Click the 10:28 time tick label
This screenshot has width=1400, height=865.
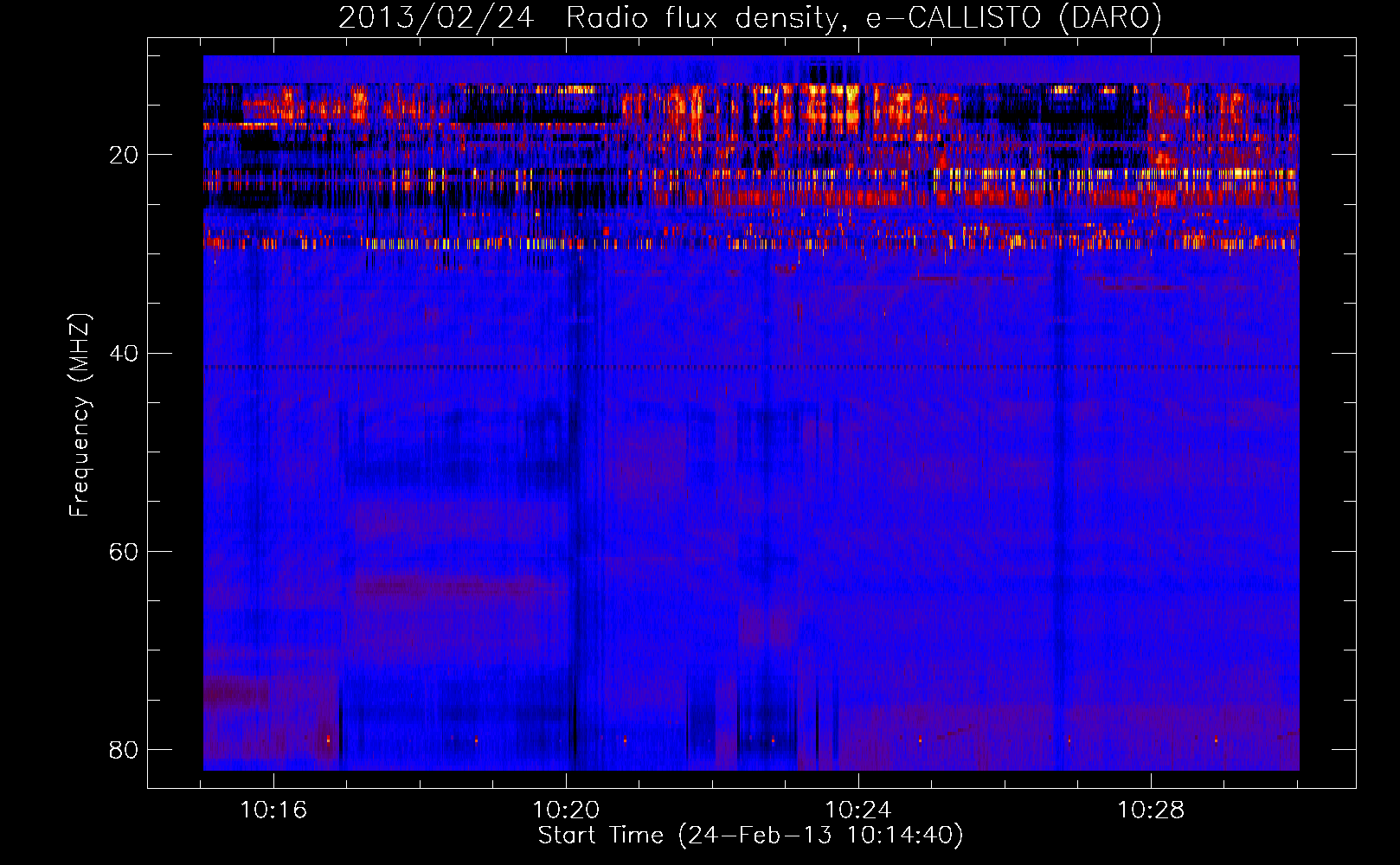click(1151, 811)
